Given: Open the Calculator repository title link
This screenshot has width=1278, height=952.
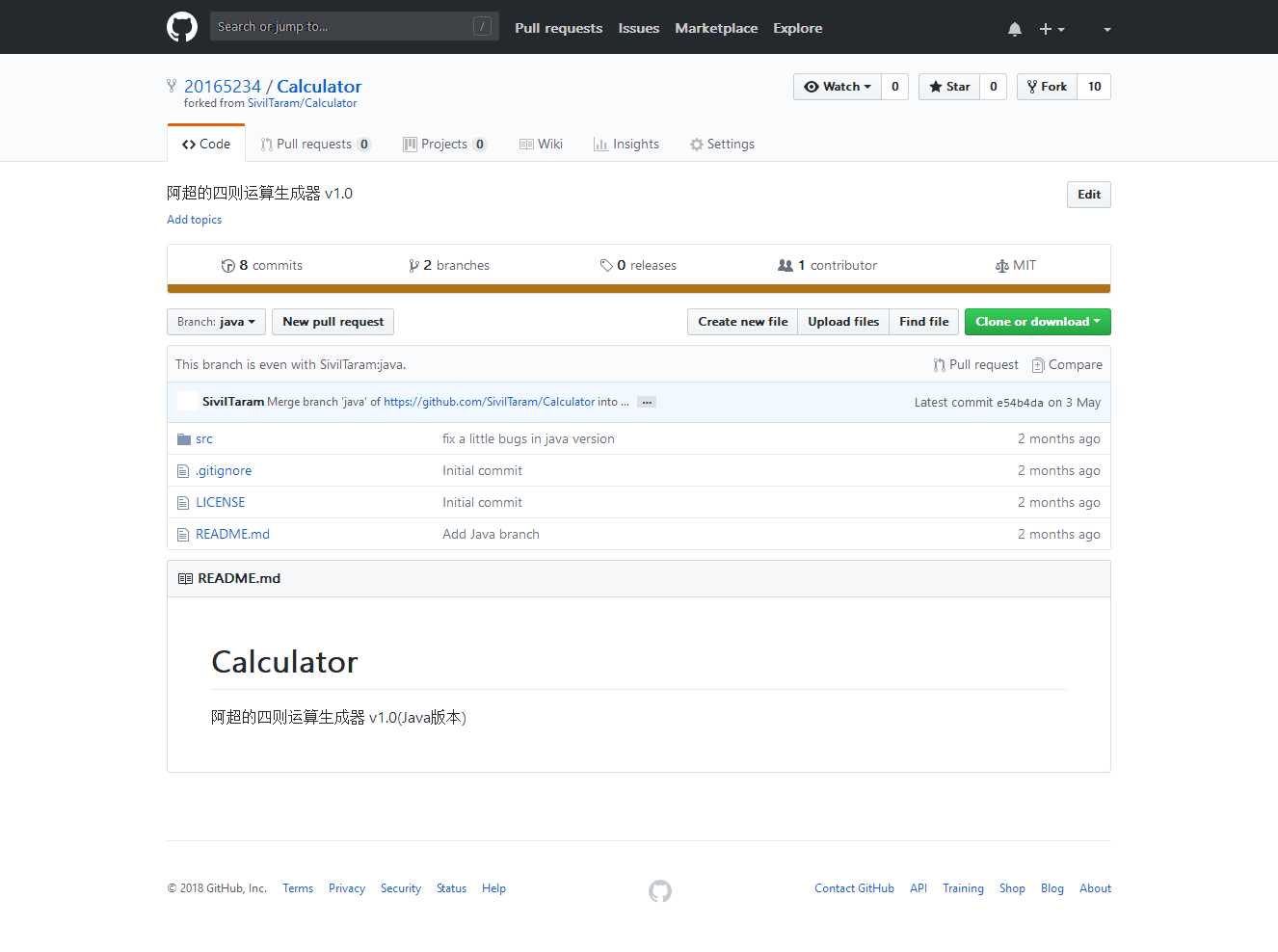Looking at the screenshot, I should click(x=319, y=86).
